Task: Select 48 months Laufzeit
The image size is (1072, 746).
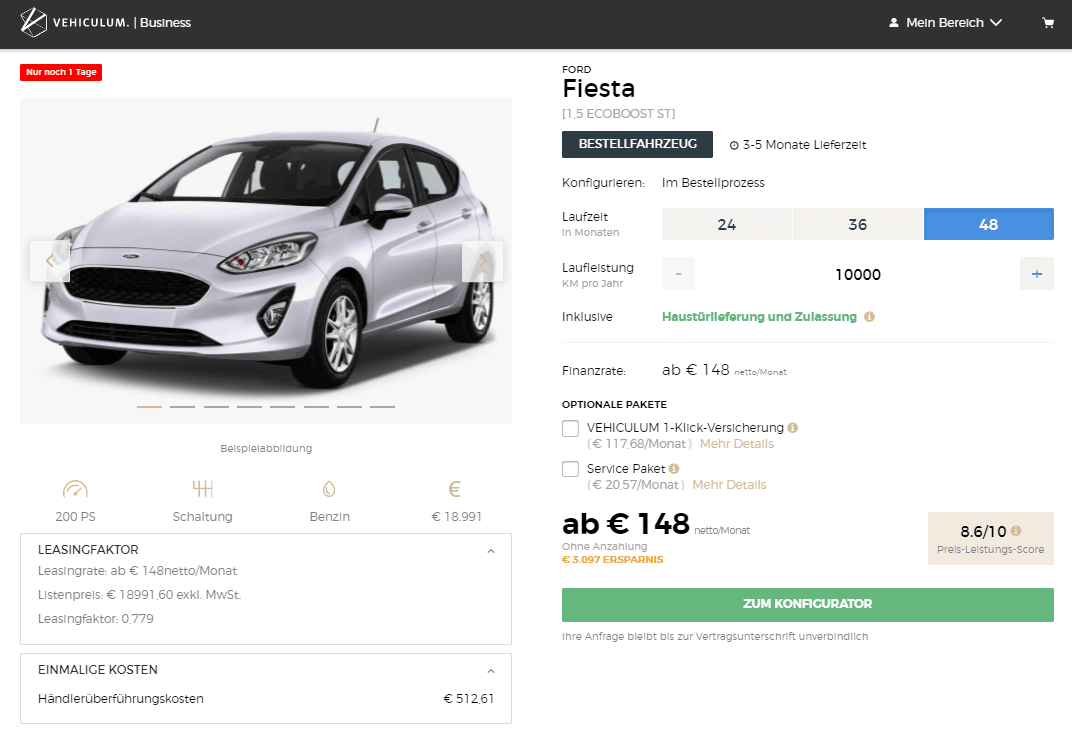Action: [x=989, y=224]
